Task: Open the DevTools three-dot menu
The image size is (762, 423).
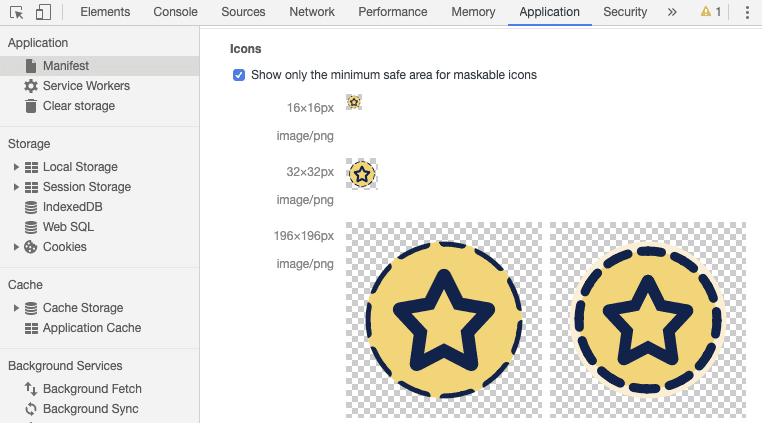Action: tap(747, 12)
